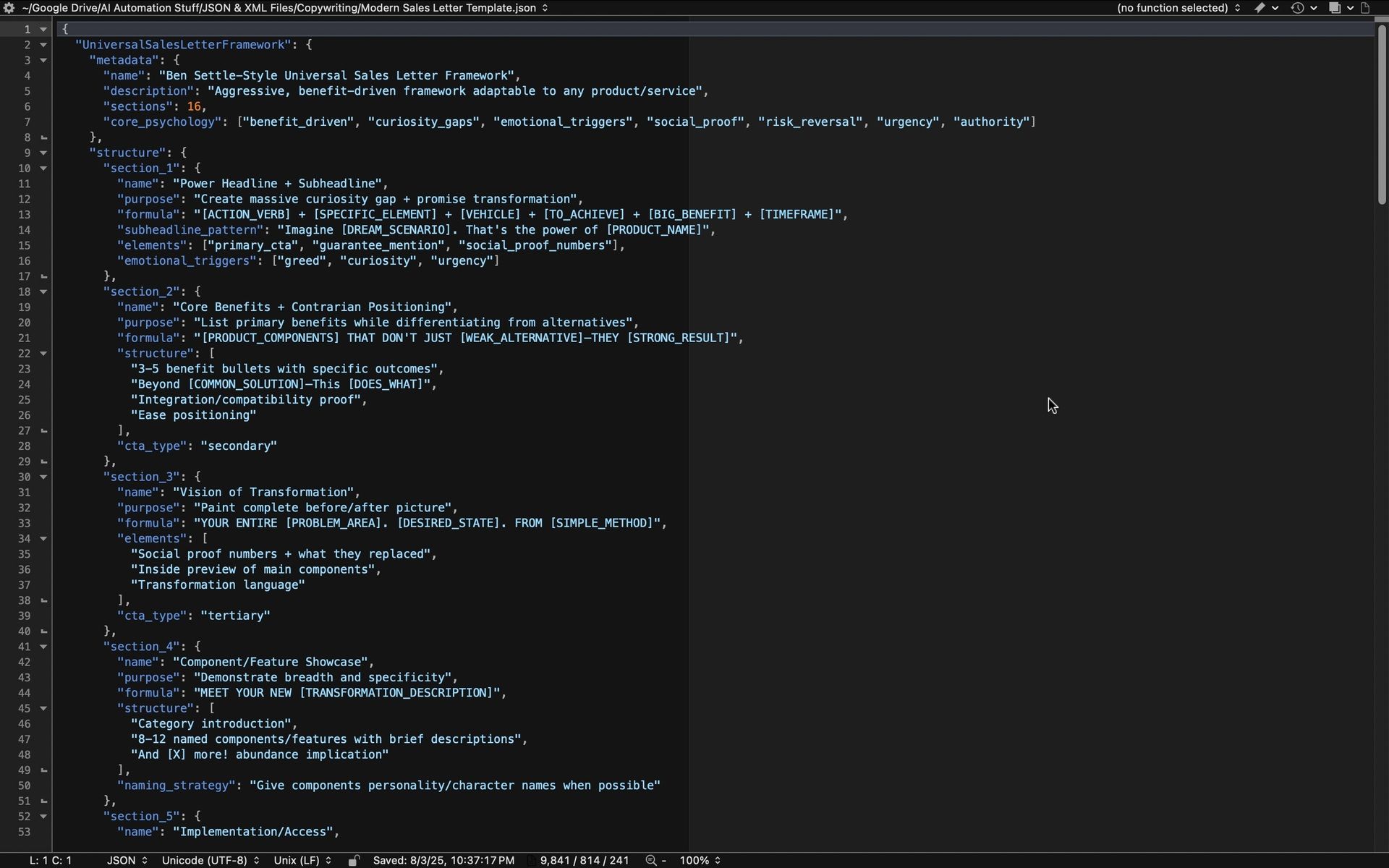Click fold end marker at line 51
The image size is (1389, 868).
point(43,801)
